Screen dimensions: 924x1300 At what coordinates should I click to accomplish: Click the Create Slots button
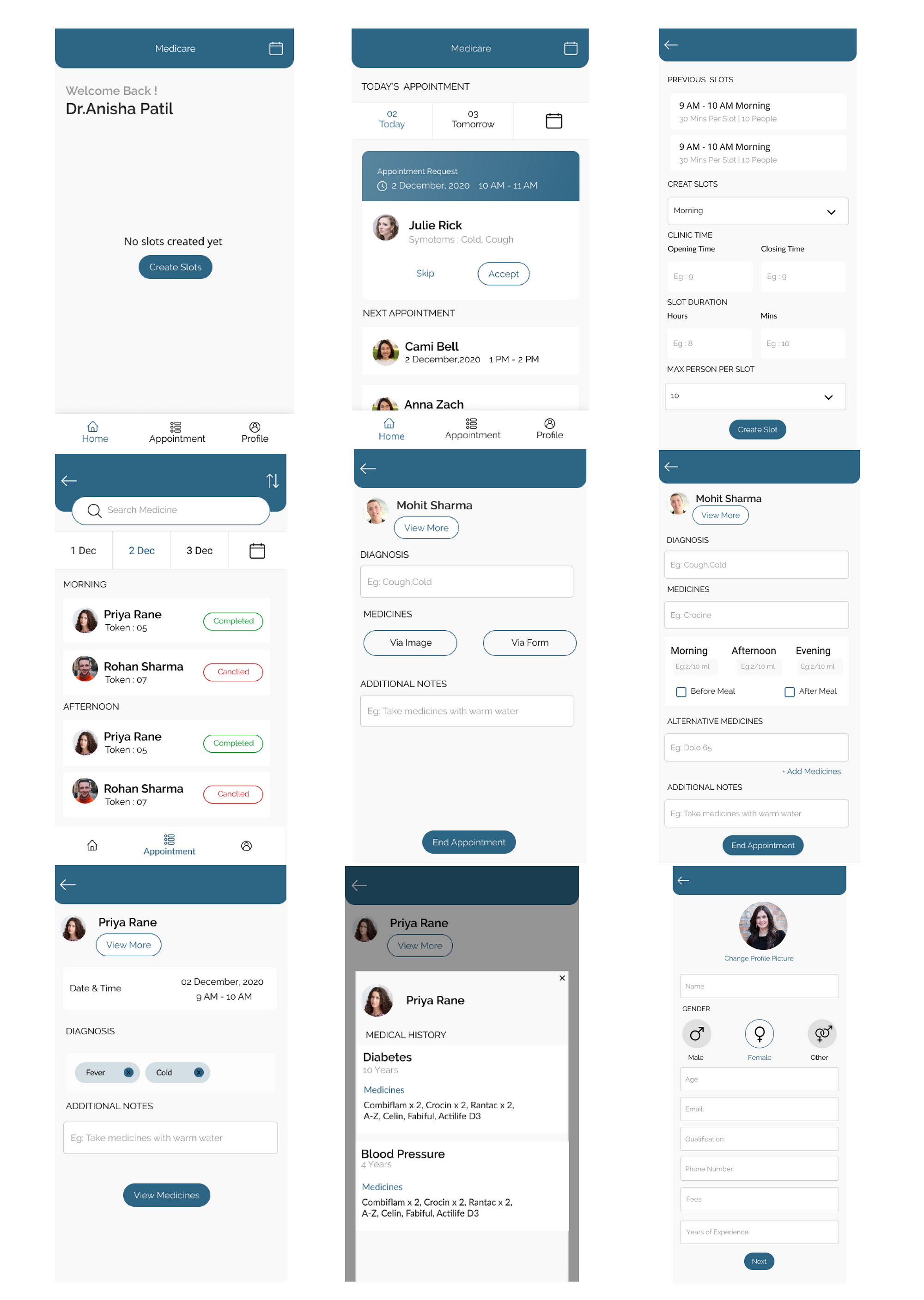point(175,267)
